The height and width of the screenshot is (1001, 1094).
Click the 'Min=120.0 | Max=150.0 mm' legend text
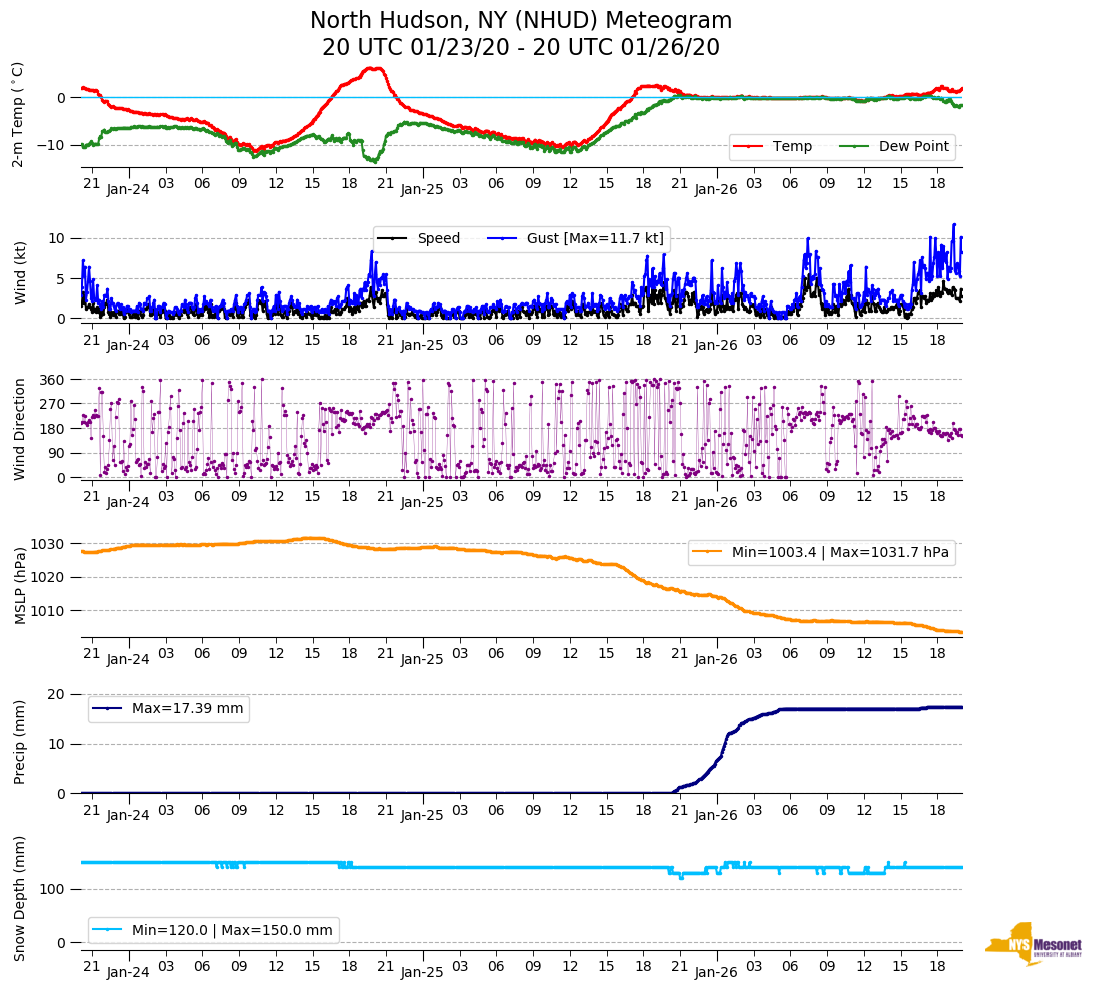(232, 930)
